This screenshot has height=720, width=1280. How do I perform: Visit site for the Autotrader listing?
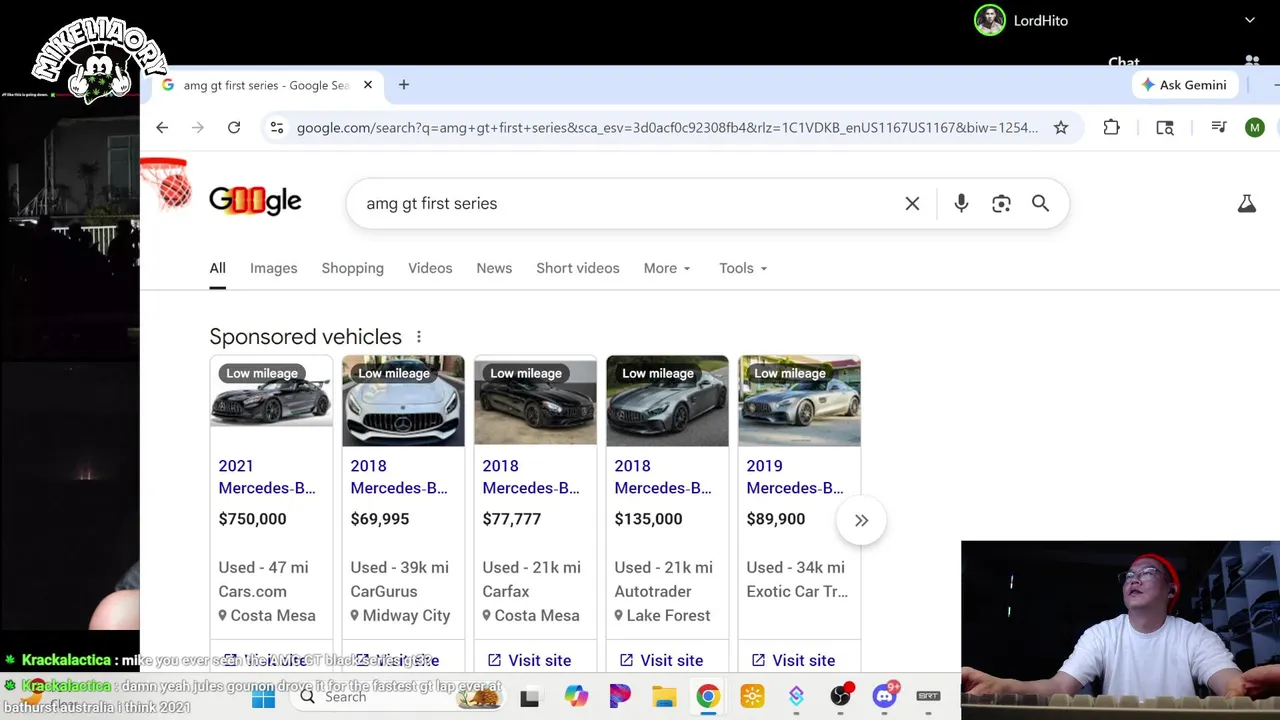tap(661, 660)
